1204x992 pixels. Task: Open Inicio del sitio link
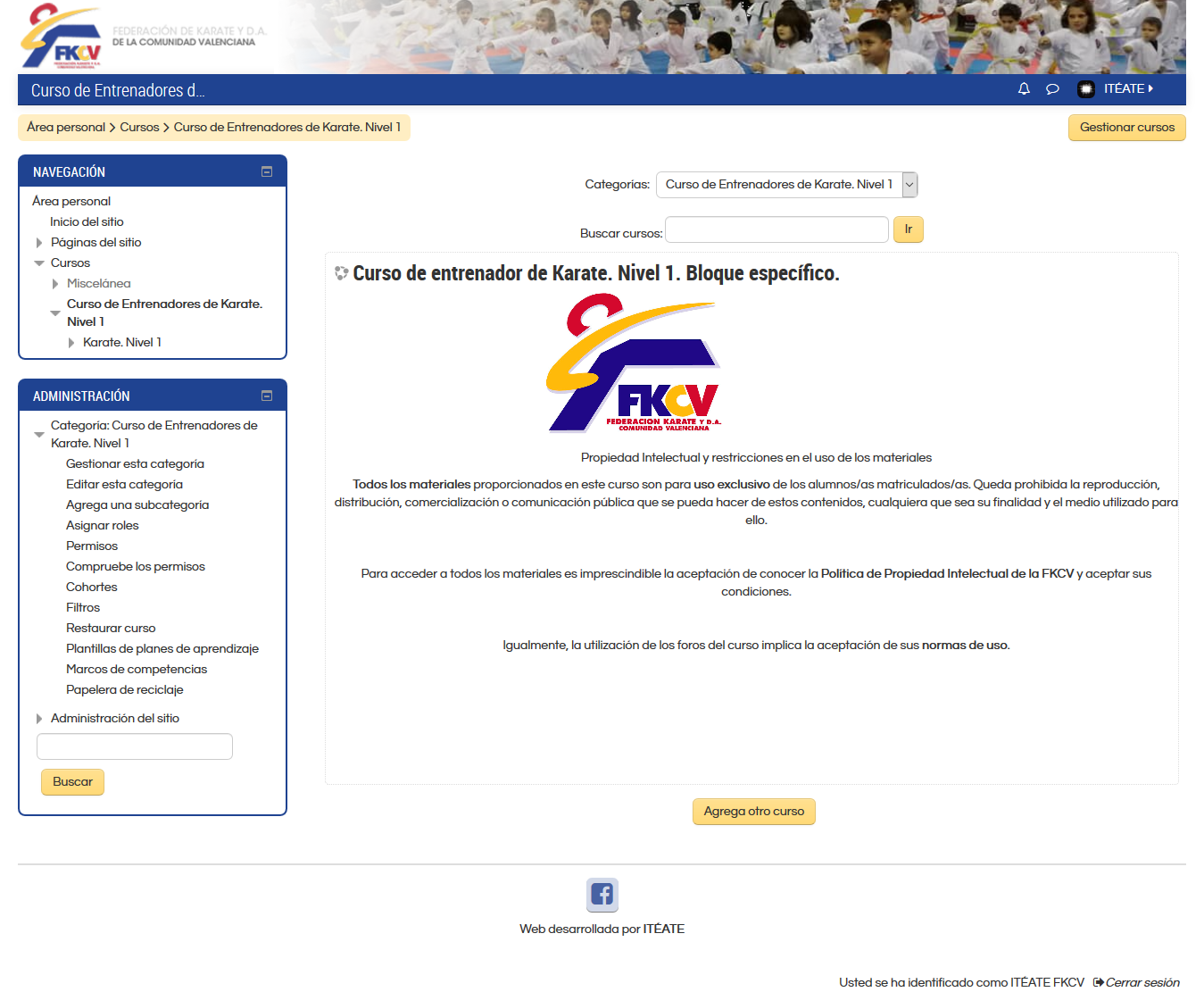(x=87, y=222)
